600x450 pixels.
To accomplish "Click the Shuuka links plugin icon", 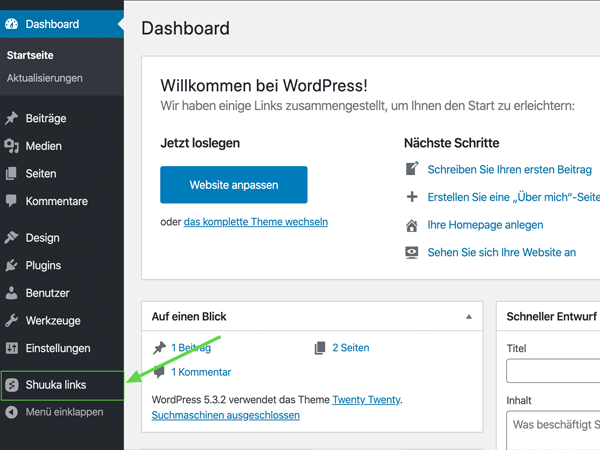I will [x=12, y=385].
